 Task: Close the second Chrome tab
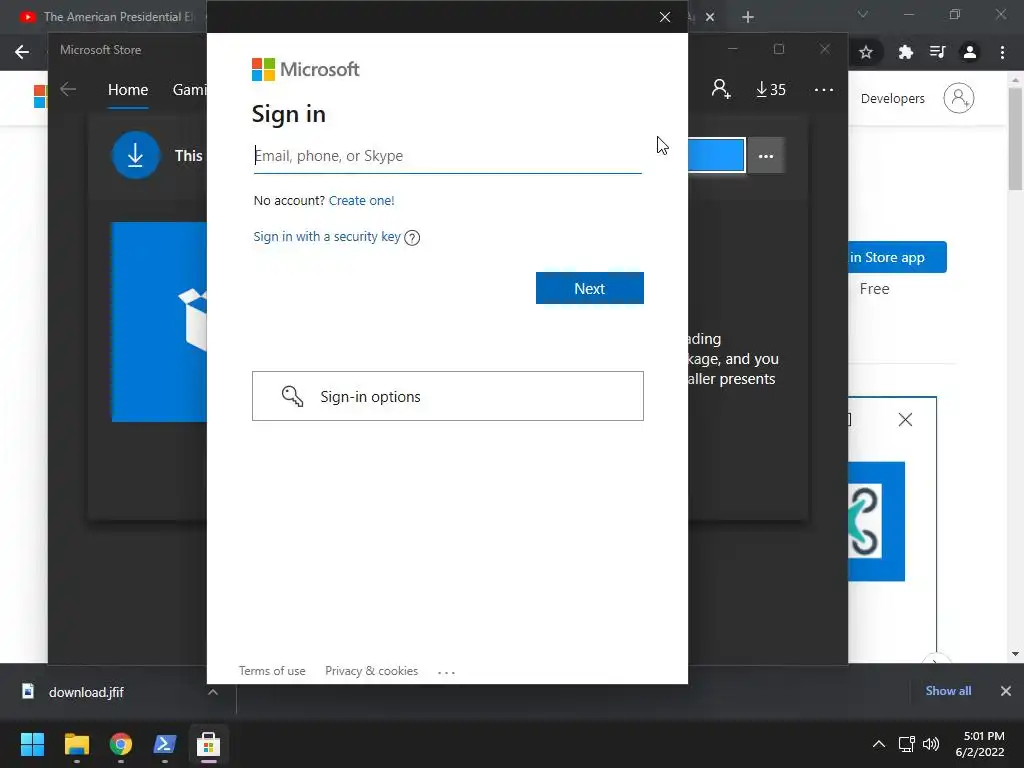pos(710,17)
